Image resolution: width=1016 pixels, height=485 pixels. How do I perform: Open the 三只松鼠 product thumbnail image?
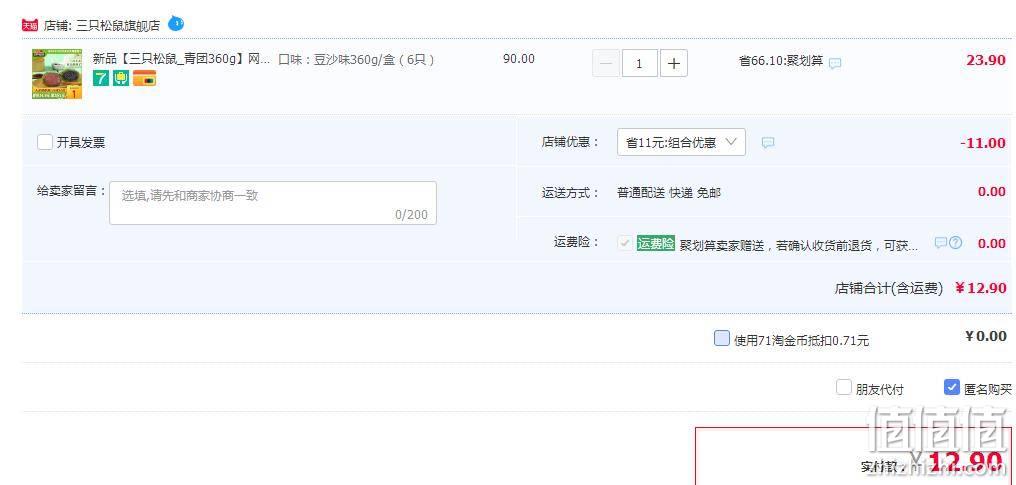pos(57,74)
